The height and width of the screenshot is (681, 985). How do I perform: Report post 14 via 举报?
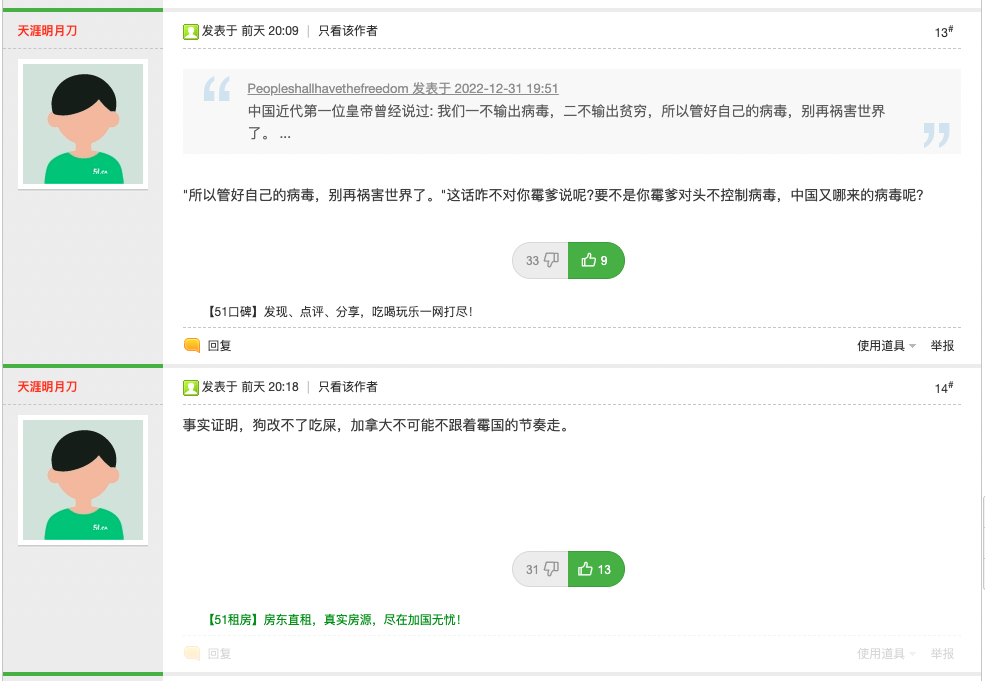[x=942, y=653]
